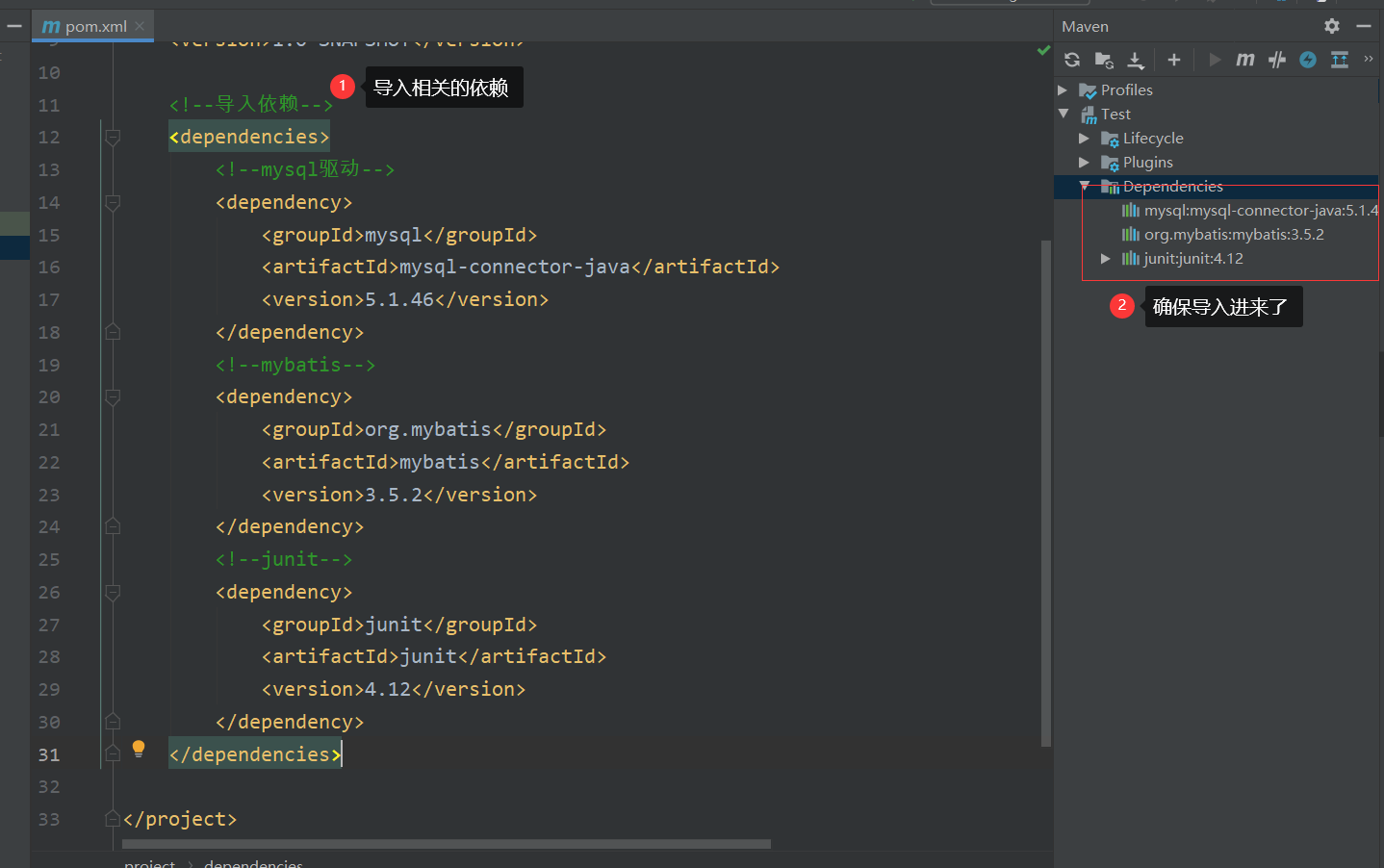Toggle Maven Offline Mode
The width and height of the screenshot is (1384, 868).
[x=1277, y=60]
